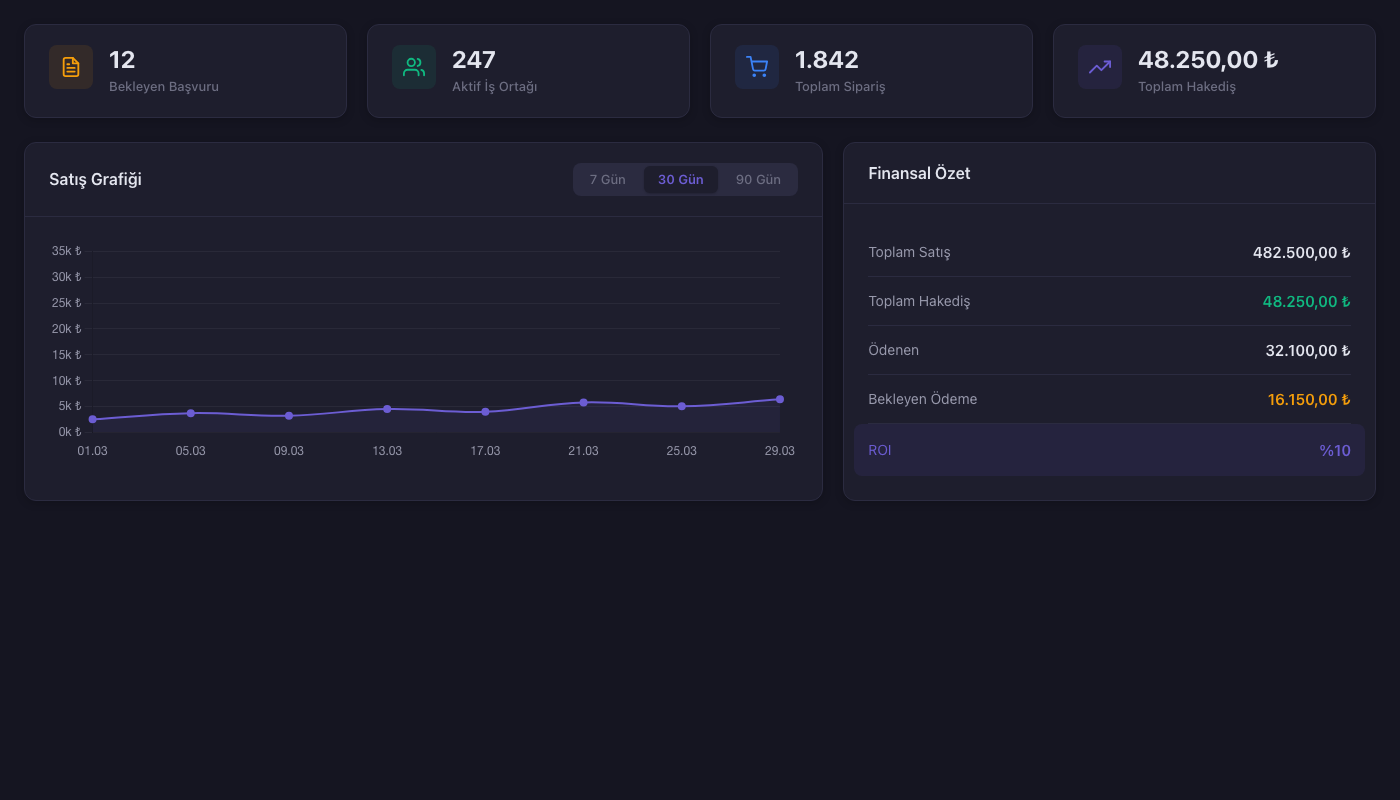
Task: Click the trending chart icon on Toplam Hakediş card
Action: pos(1099,67)
